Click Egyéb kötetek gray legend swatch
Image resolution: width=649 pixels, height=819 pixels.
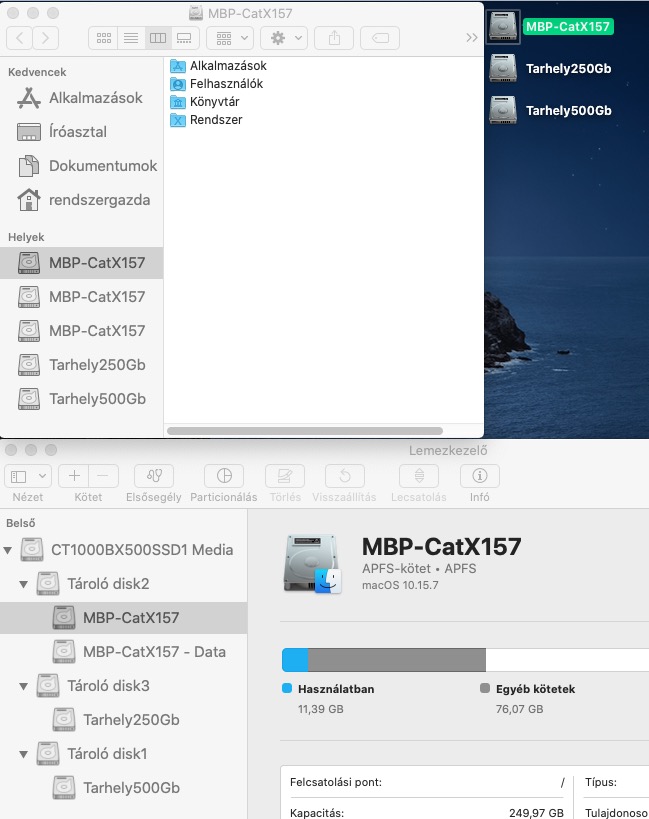[485, 688]
